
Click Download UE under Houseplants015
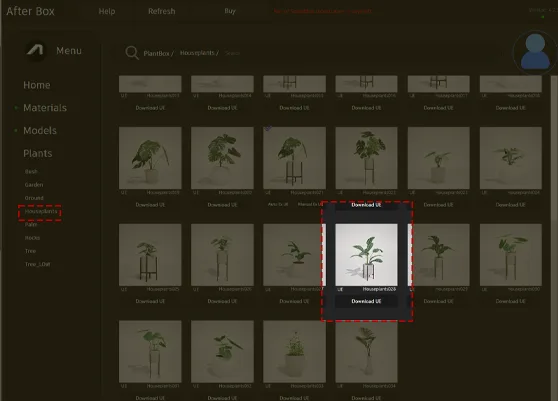coord(294,108)
